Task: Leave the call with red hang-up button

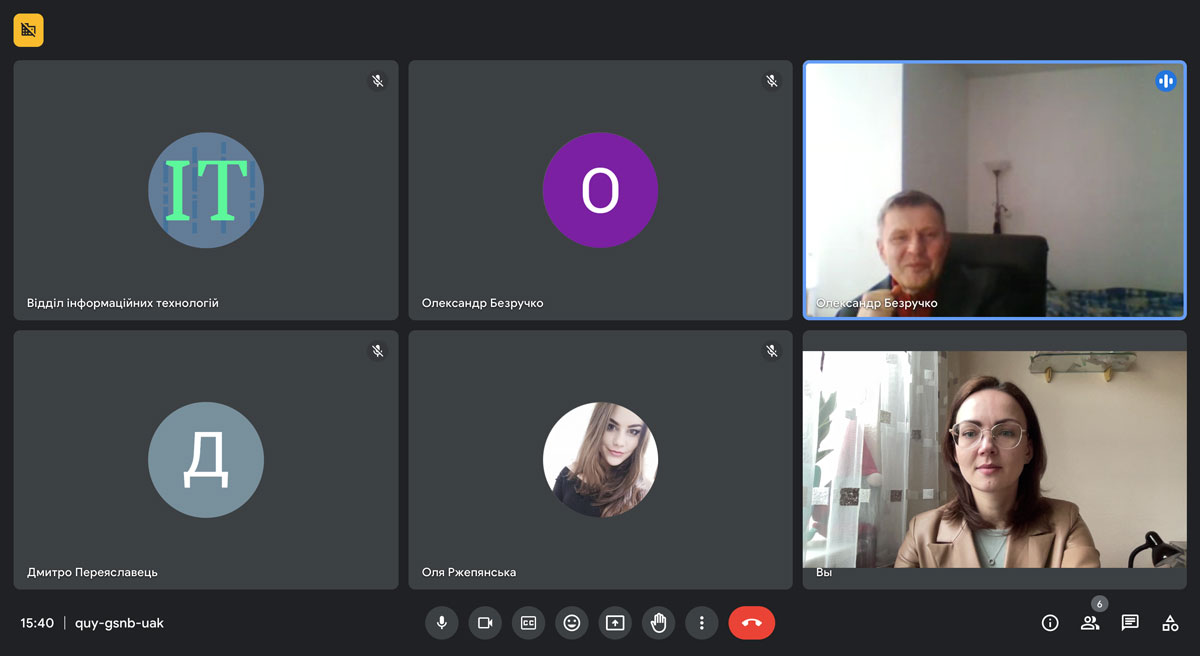Action: pos(751,623)
